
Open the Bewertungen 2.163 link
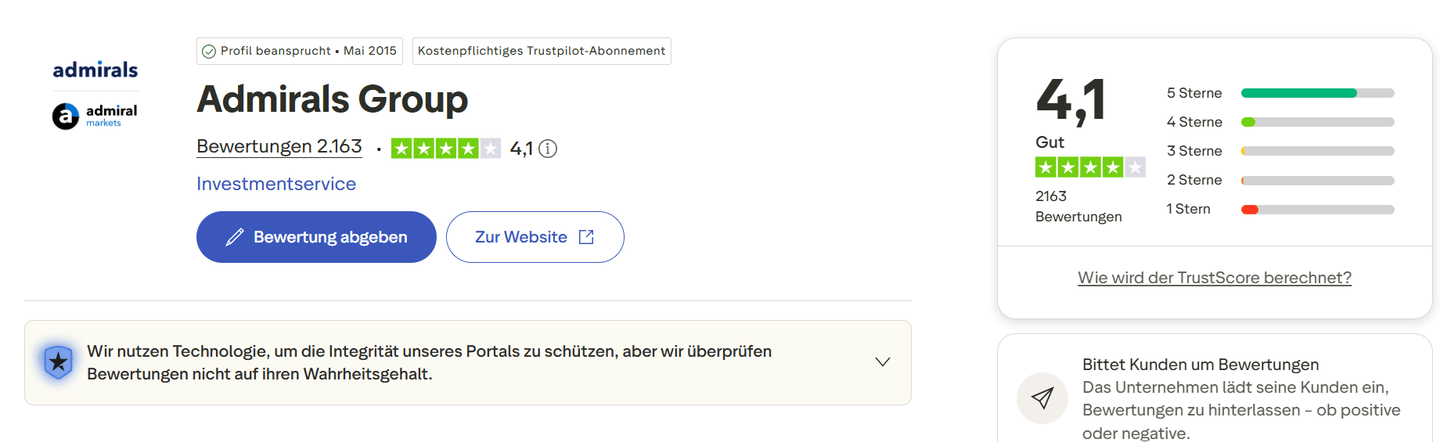(279, 147)
